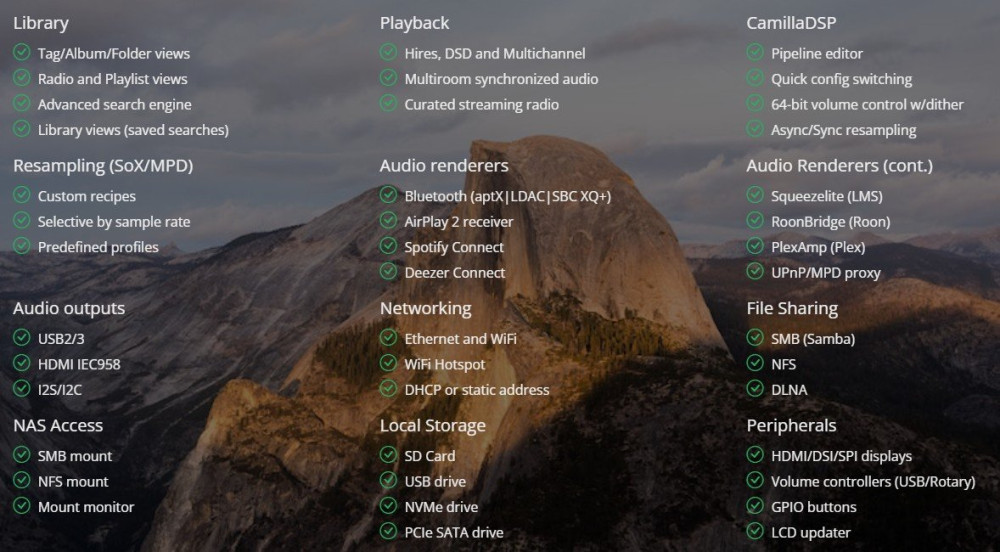Viewport: 1000px width, 552px height.
Task: Select the CamillaDSP section heading
Action: click(791, 22)
